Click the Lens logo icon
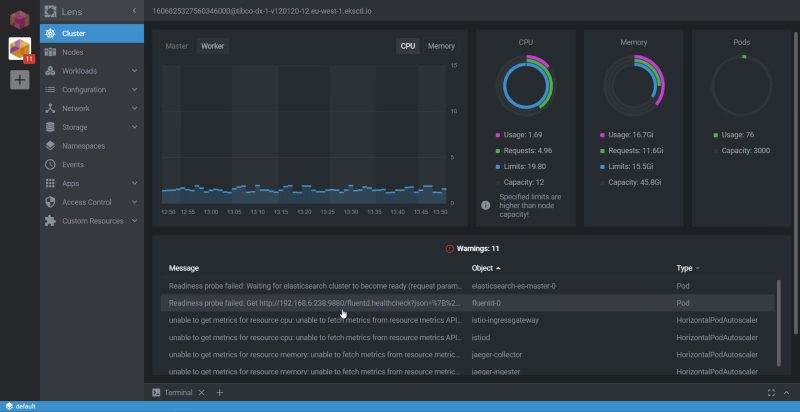 tap(50, 11)
